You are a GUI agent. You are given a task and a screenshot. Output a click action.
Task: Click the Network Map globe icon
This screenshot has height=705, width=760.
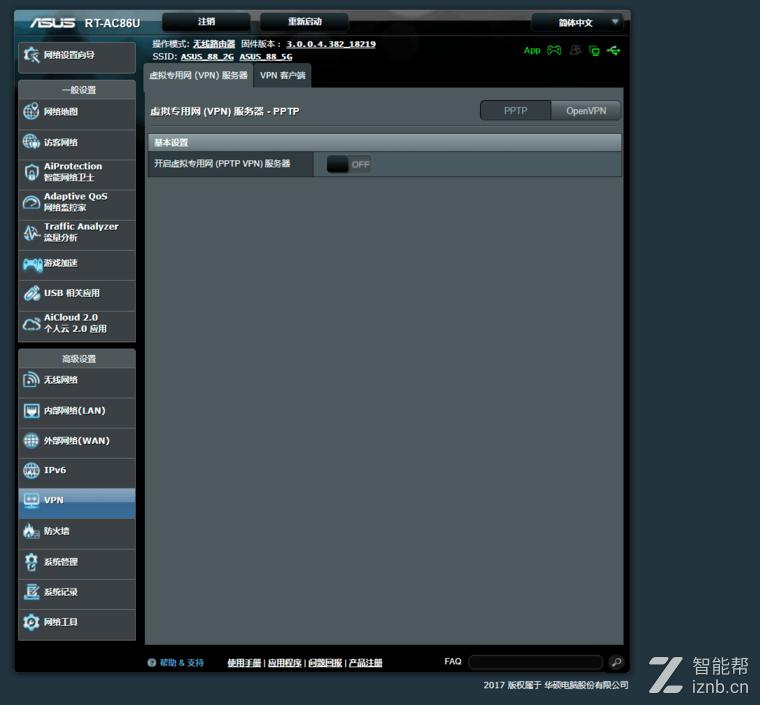tap(31, 111)
